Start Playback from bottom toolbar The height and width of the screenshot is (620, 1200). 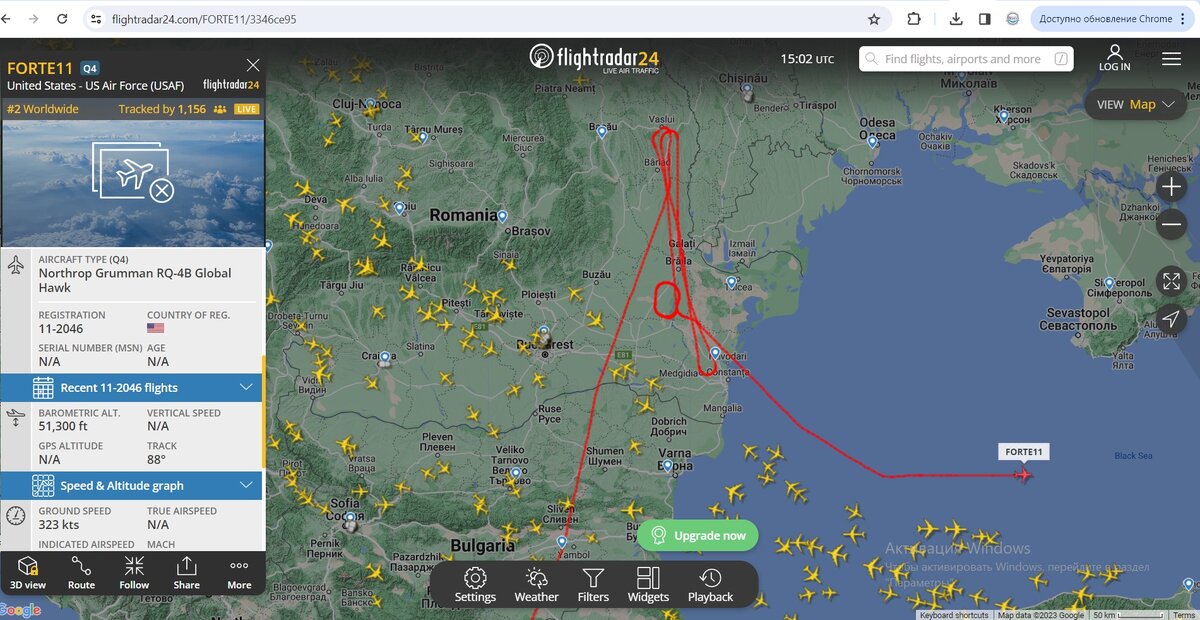tap(710, 585)
